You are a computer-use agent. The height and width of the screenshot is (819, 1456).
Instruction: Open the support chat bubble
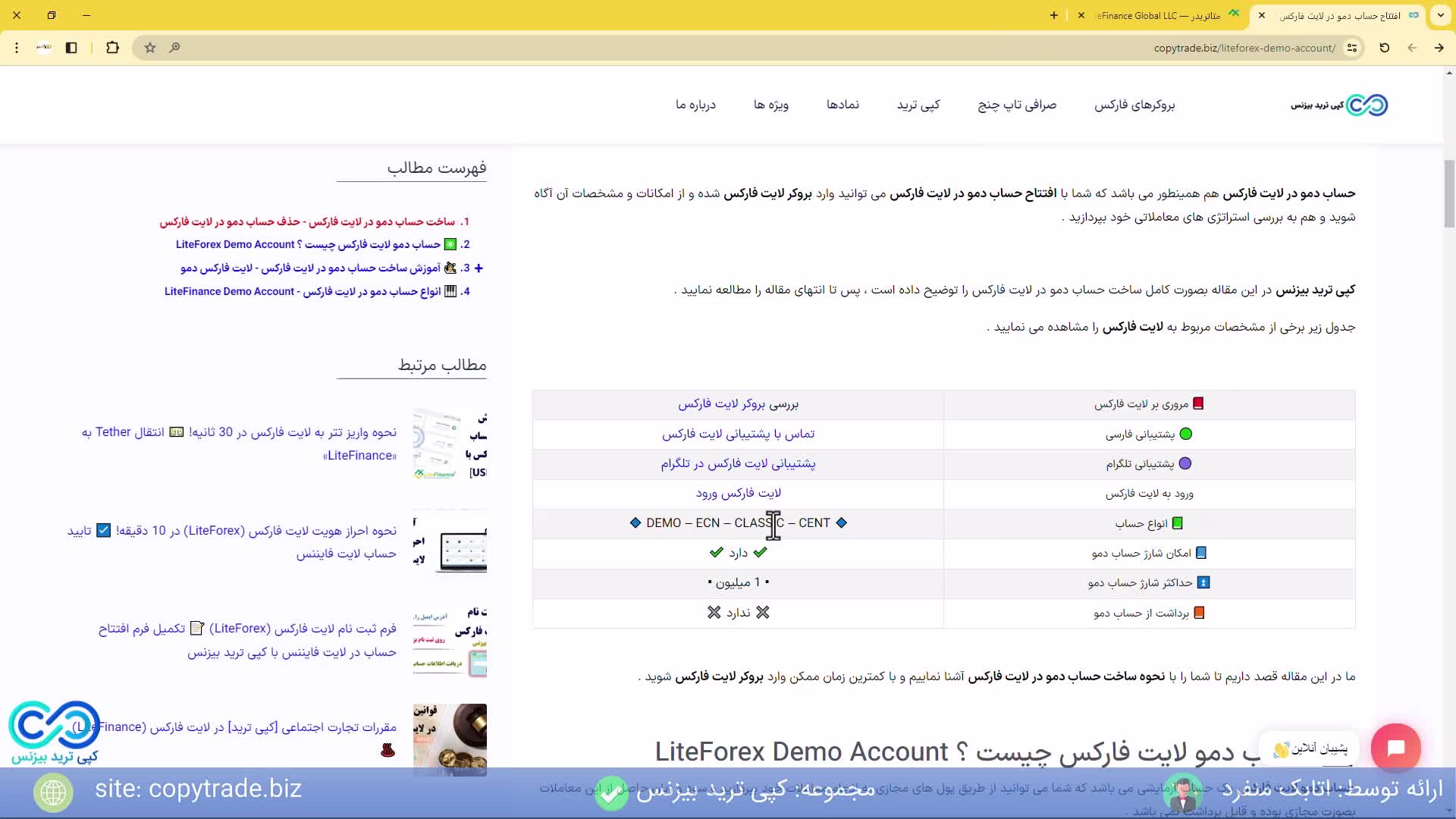[x=1398, y=747]
